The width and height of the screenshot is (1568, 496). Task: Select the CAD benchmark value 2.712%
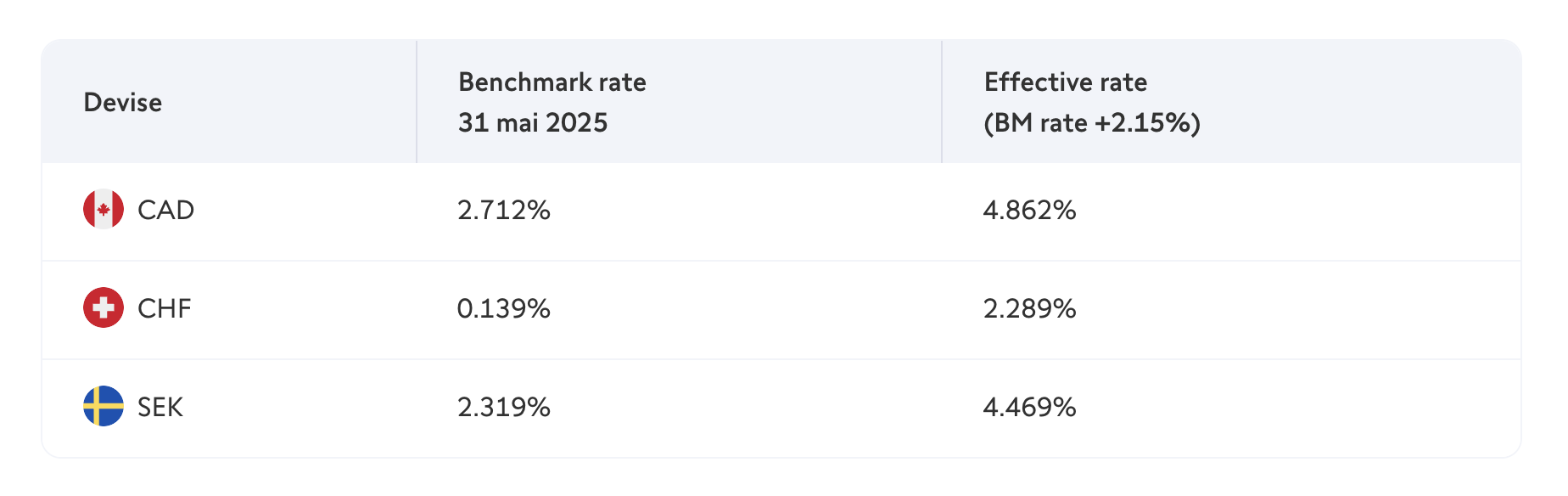point(504,210)
